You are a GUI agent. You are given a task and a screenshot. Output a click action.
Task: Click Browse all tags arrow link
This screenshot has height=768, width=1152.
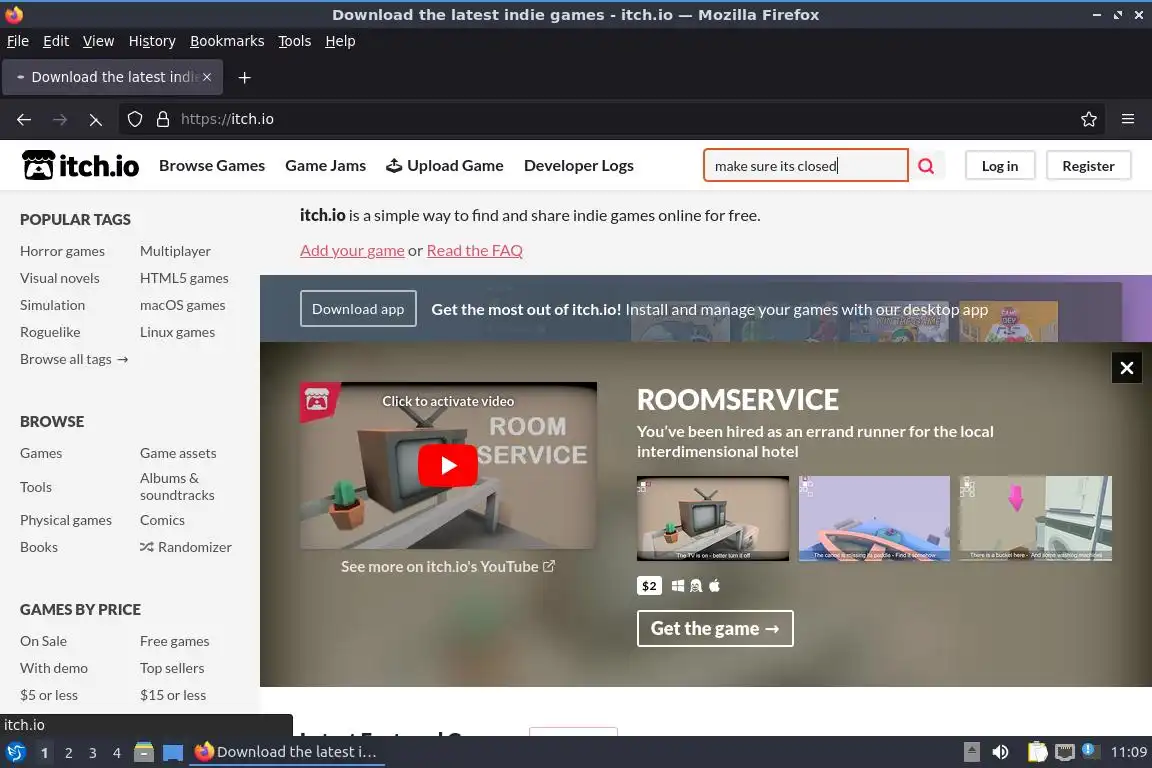coord(74,359)
